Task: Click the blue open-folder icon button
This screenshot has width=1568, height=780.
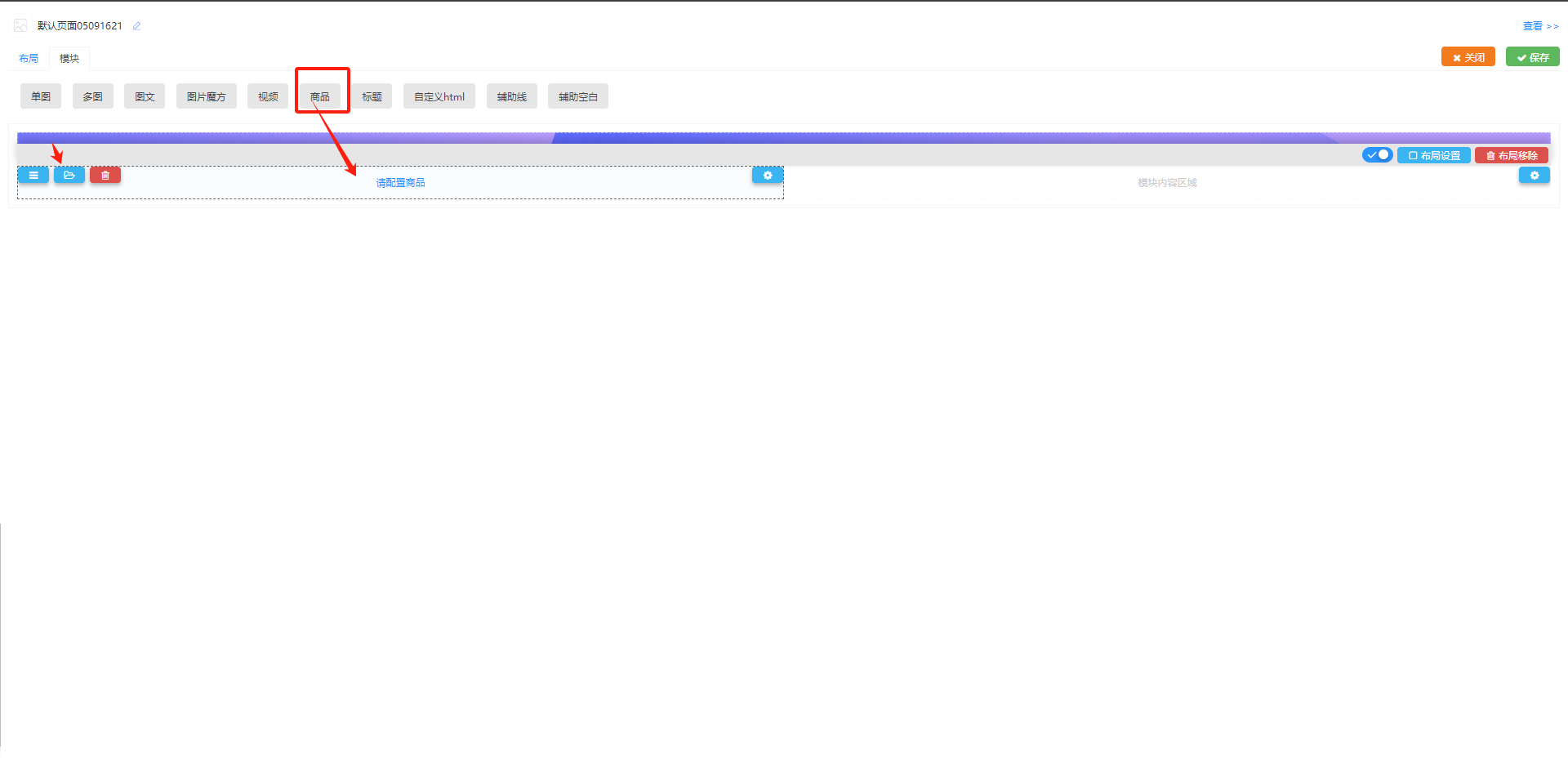Action: click(69, 175)
